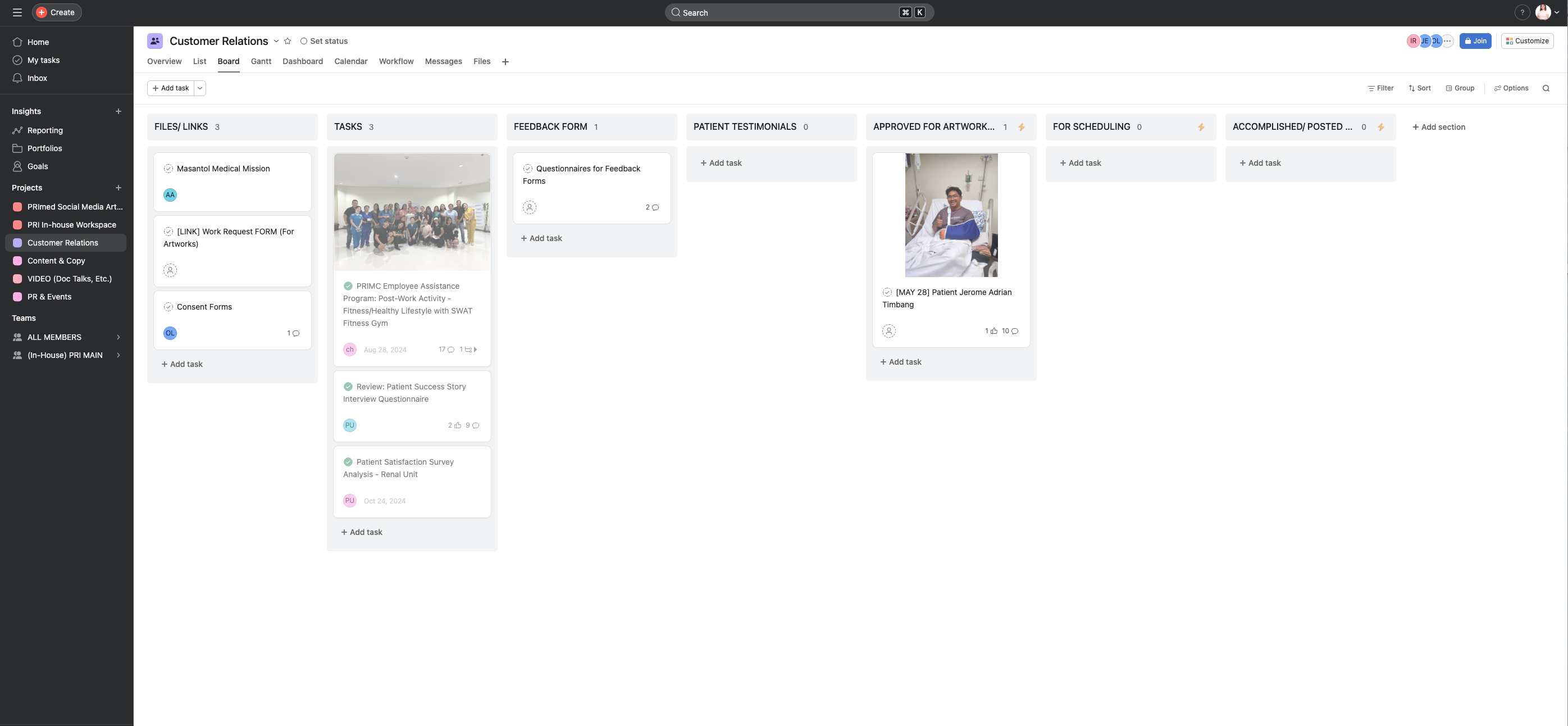Screen dimensions: 1568x726
Task: Add a new tab with plus icon
Action: coord(505,61)
